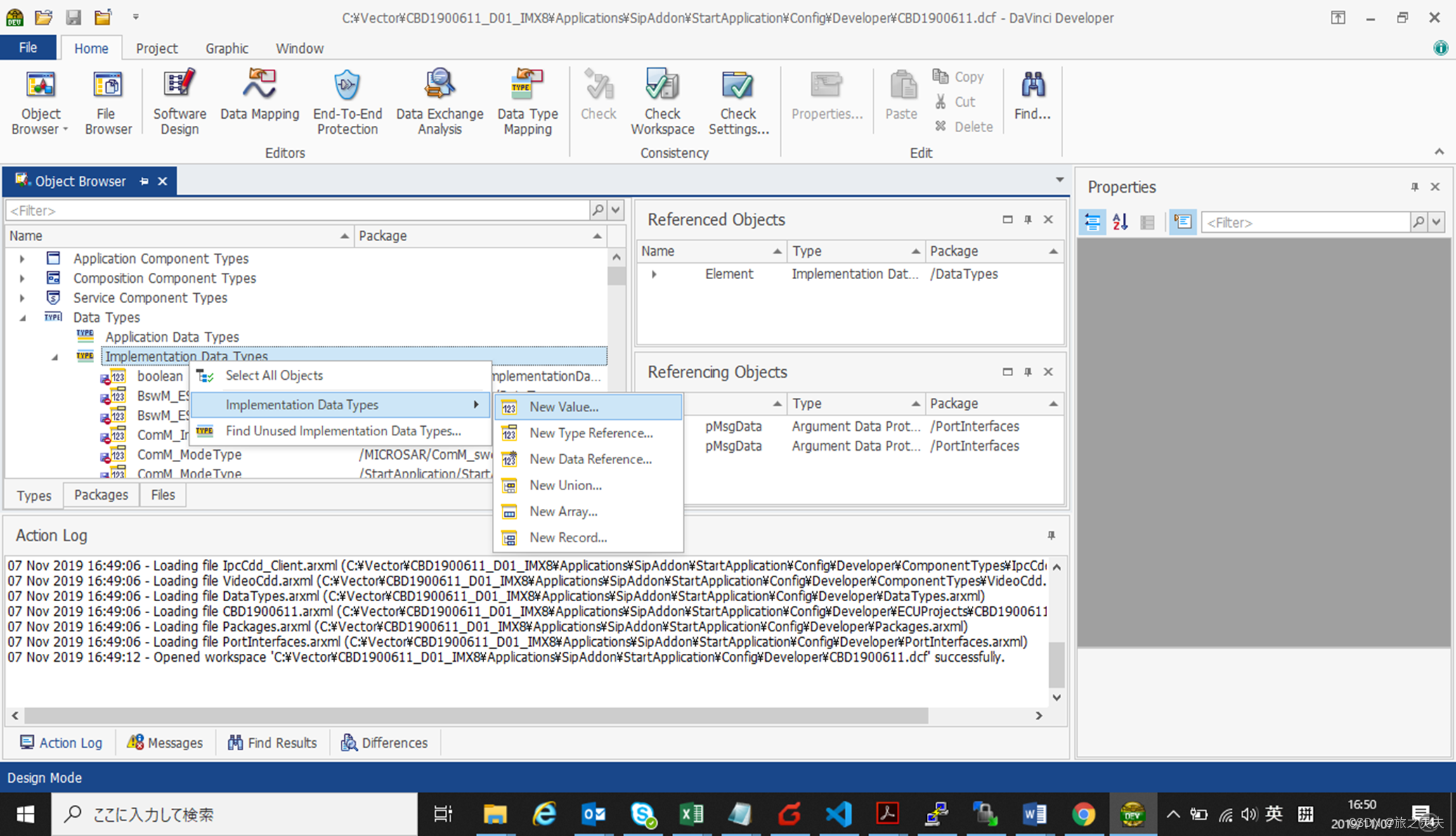1456x836 pixels.
Task: Select Find Unused Implementation Data Types
Action: tap(343, 431)
